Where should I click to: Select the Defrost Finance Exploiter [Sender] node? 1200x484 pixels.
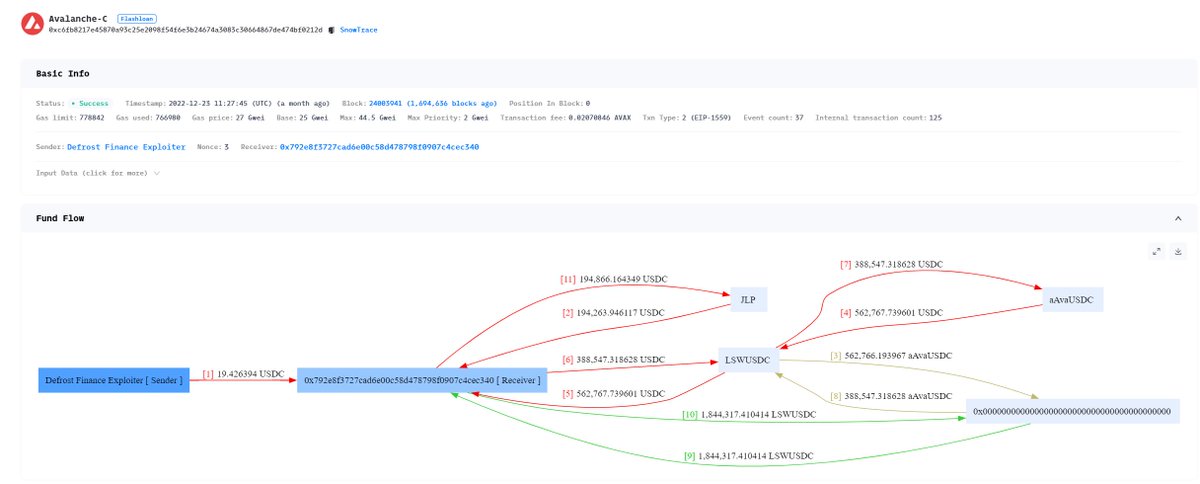114,380
